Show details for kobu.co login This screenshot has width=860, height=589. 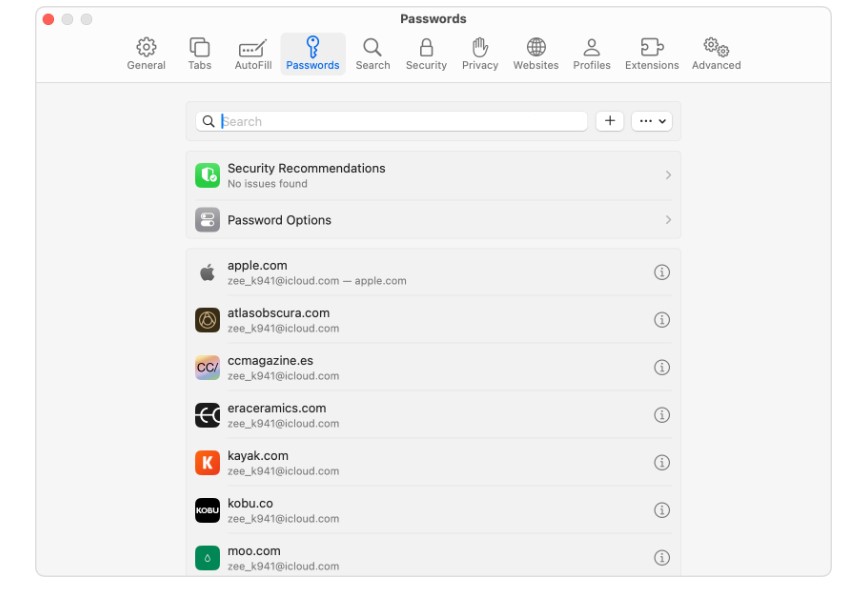661,510
